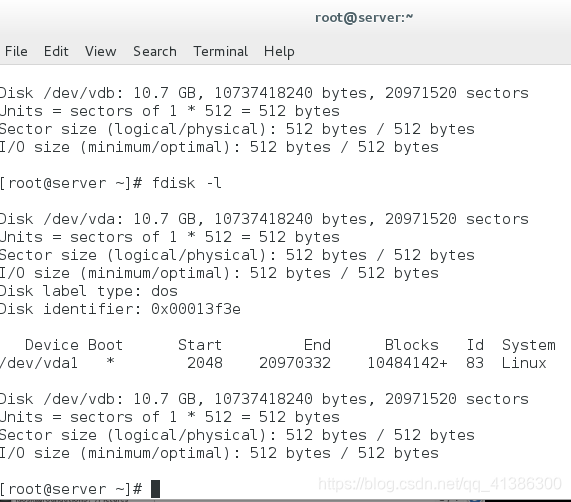The width and height of the screenshot is (571, 502).
Task: Click the 'System' column header
Action: [529, 345]
